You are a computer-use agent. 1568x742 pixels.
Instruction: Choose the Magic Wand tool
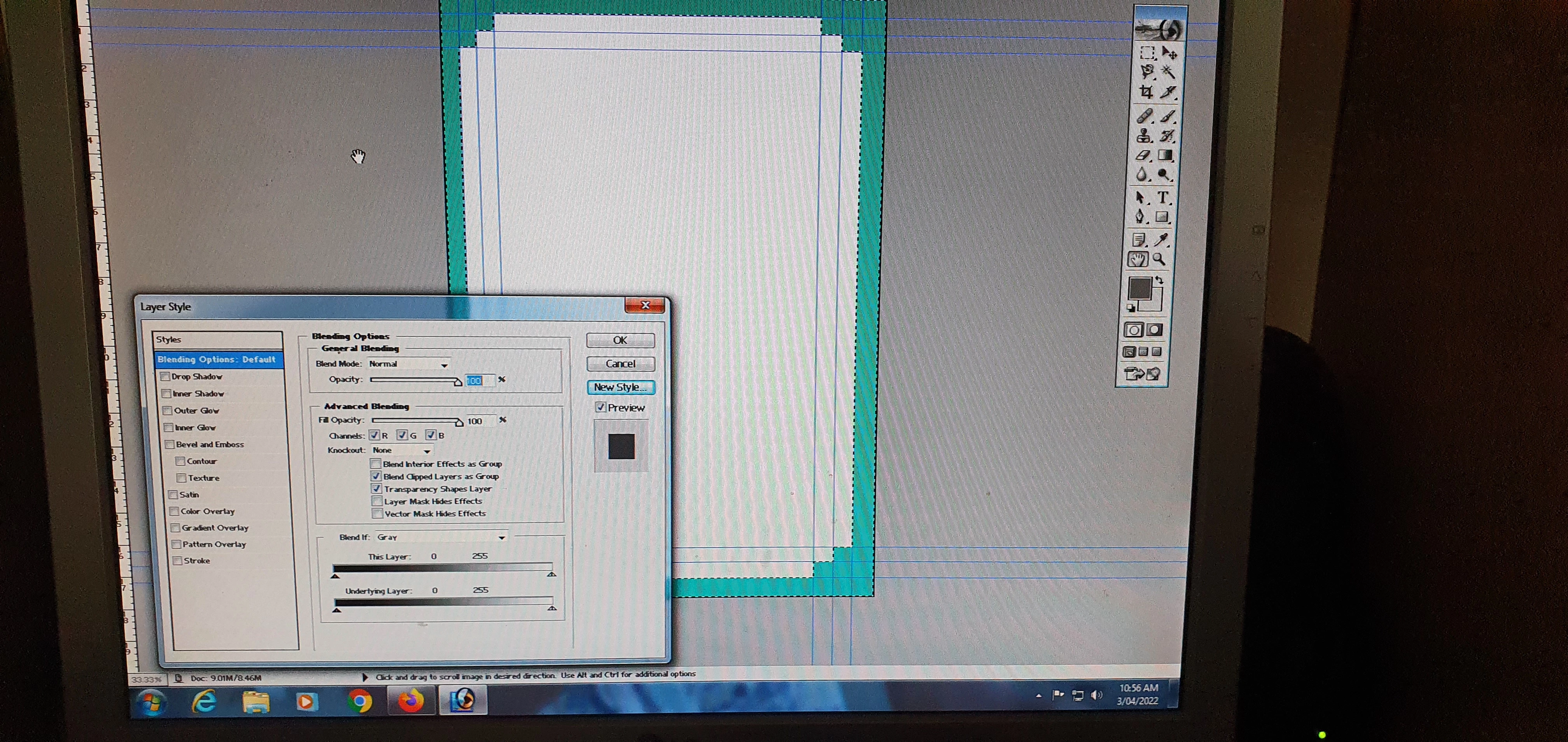[1168, 72]
